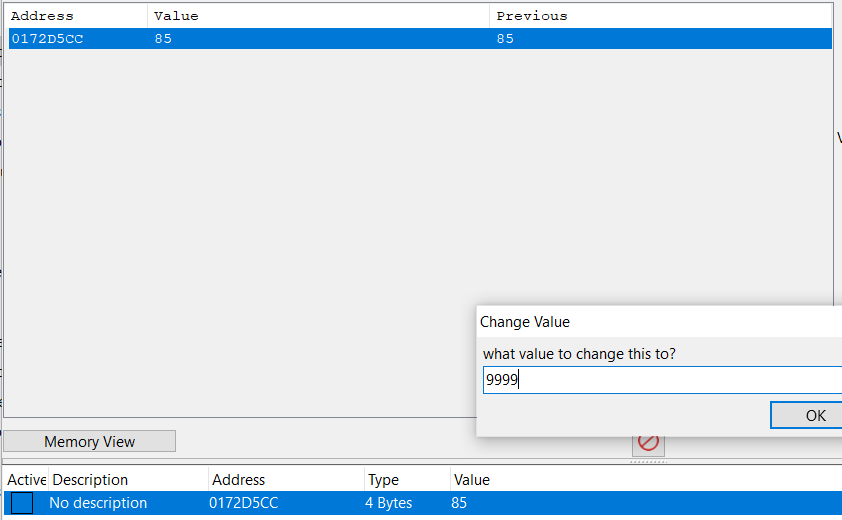Click the Active column header in address table

(x=27, y=480)
